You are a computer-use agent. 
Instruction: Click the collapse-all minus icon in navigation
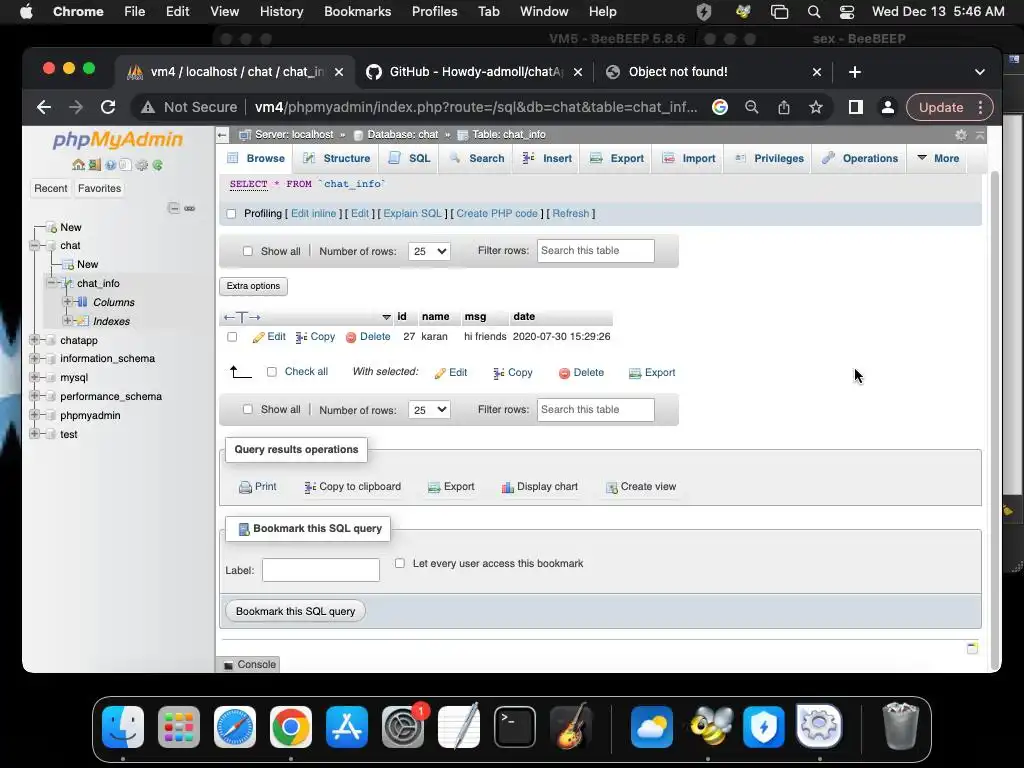click(174, 208)
